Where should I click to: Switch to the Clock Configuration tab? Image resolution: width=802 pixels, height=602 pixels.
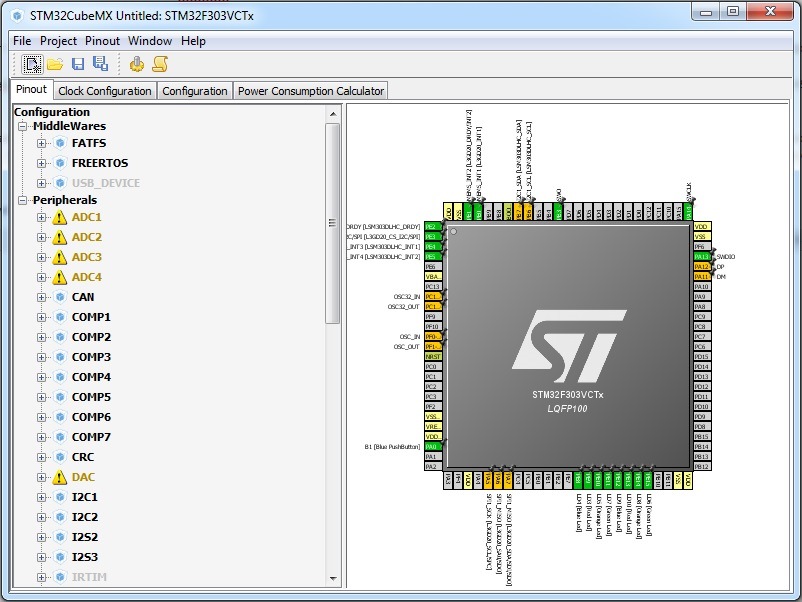pos(105,91)
